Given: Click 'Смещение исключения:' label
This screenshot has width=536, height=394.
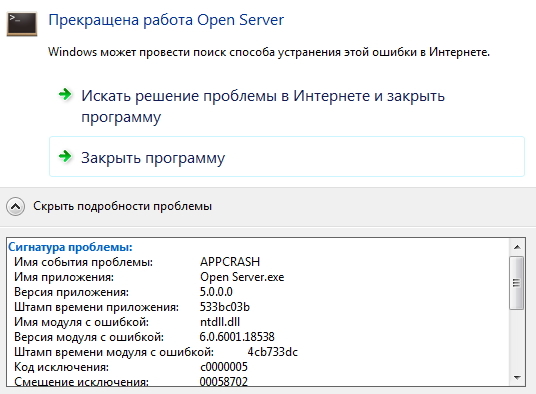Looking at the screenshot, I should [81, 382].
